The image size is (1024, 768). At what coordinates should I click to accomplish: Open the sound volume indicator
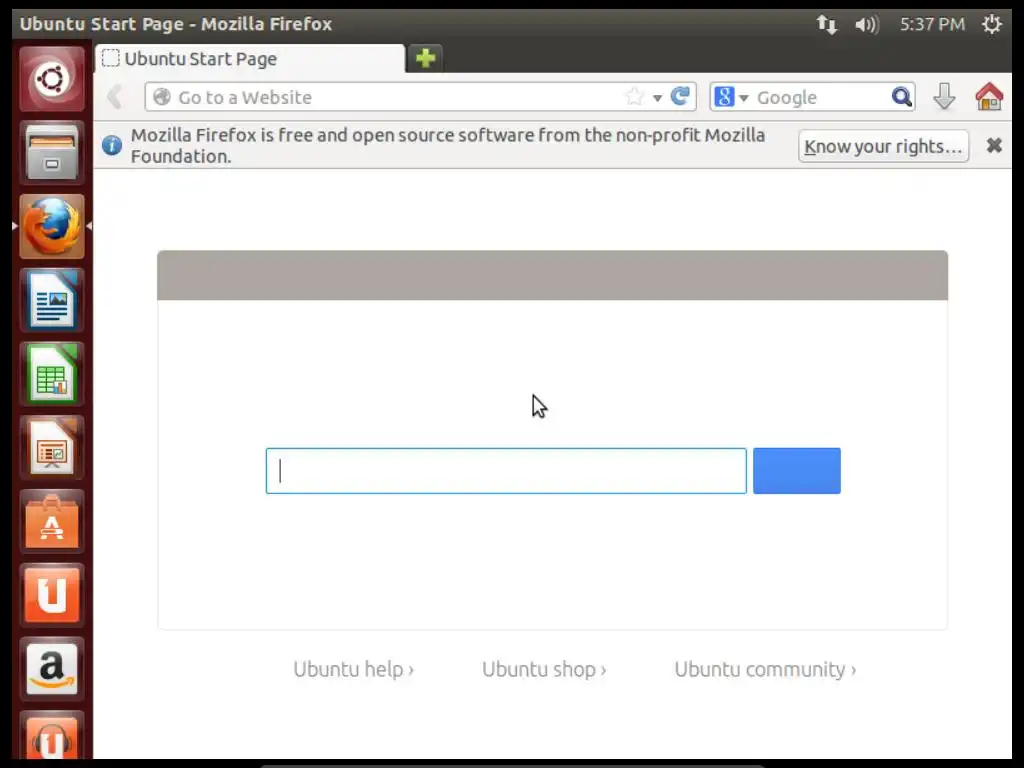pos(867,25)
